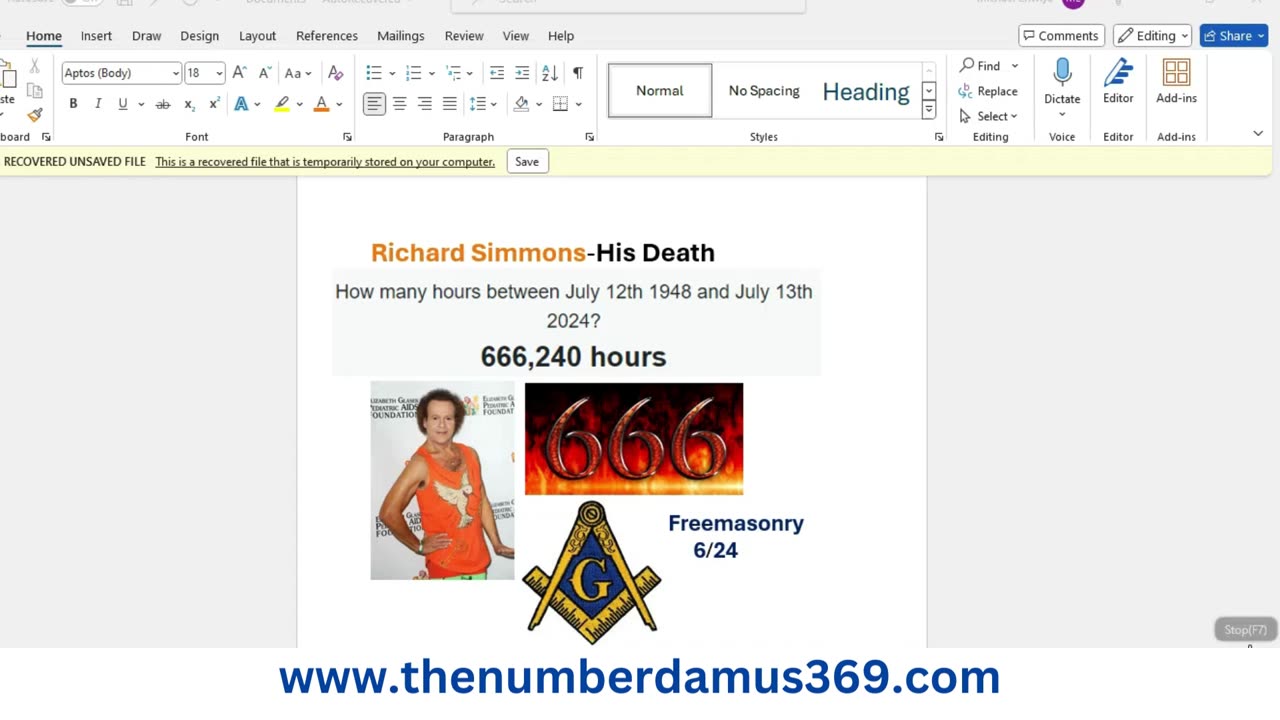Image resolution: width=1280 pixels, height=720 pixels.
Task: Click the Numbering list icon
Action: [413, 73]
